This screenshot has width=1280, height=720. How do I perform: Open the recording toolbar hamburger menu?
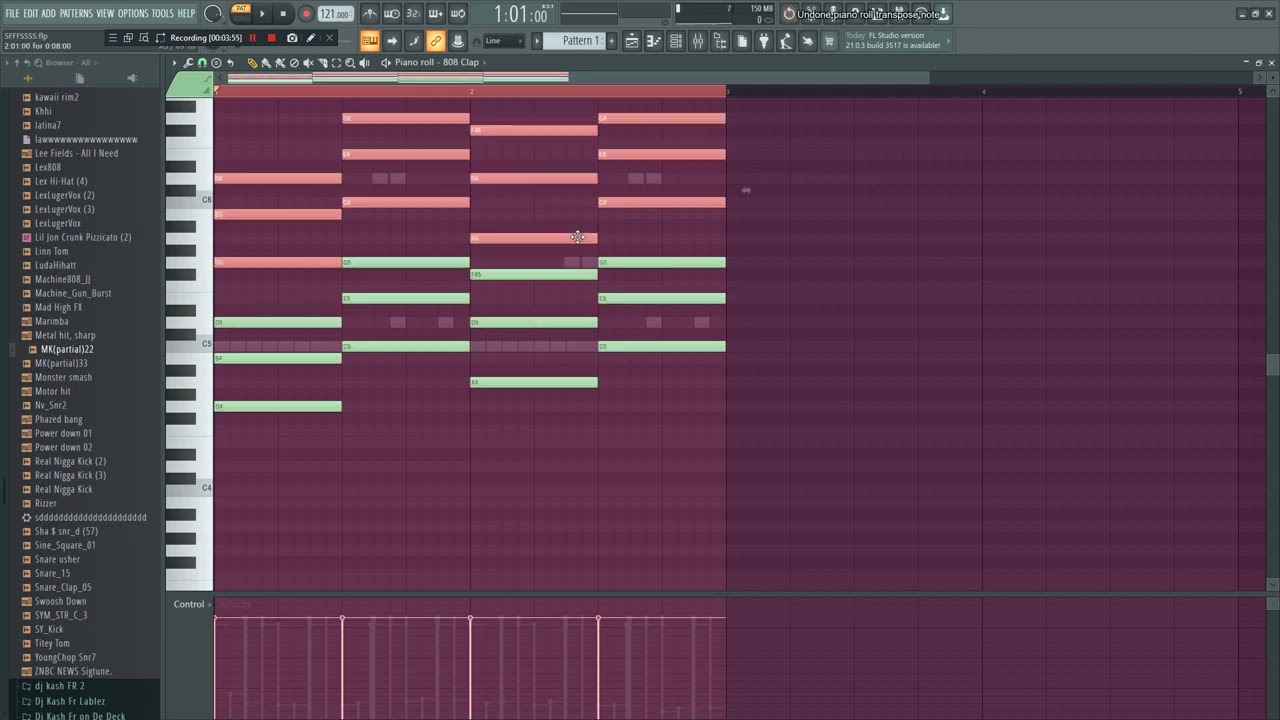113,38
